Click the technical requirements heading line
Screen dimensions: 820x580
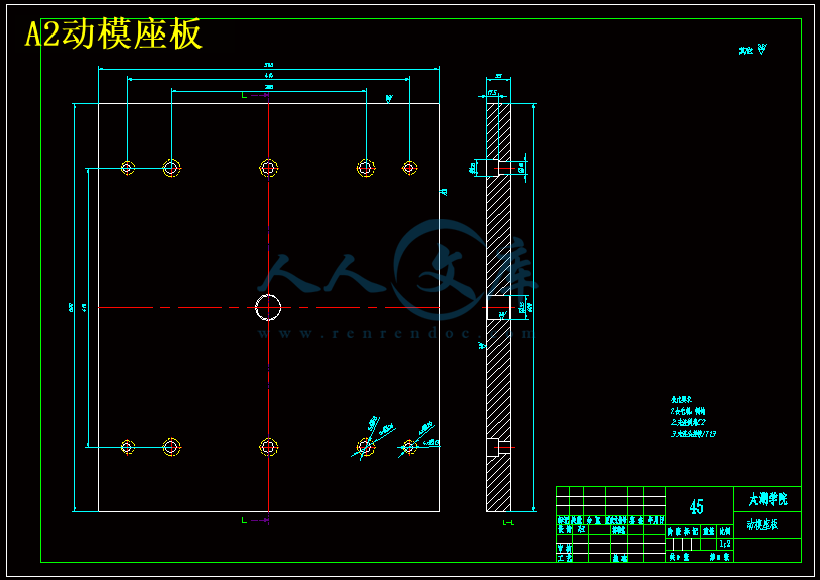pyautogui.click(x=681, y=400)
